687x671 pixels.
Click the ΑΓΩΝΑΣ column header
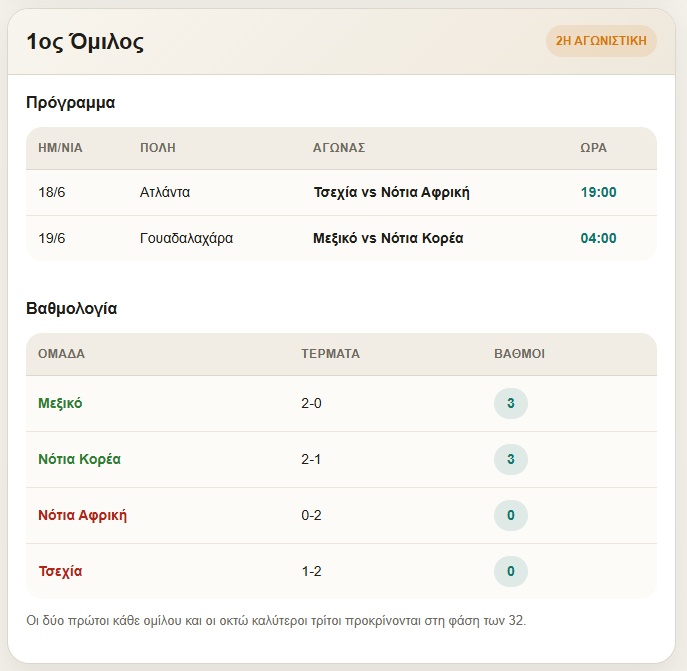[x=339, y=148]
